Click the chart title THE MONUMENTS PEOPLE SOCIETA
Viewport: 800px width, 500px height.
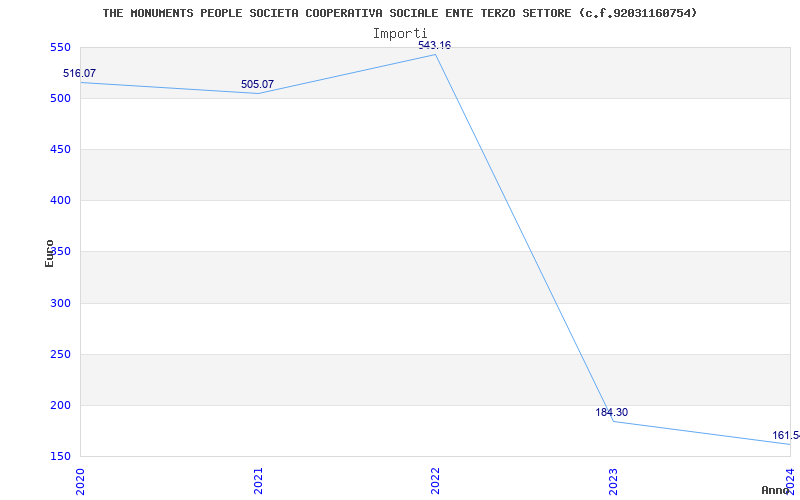[399, 13]
